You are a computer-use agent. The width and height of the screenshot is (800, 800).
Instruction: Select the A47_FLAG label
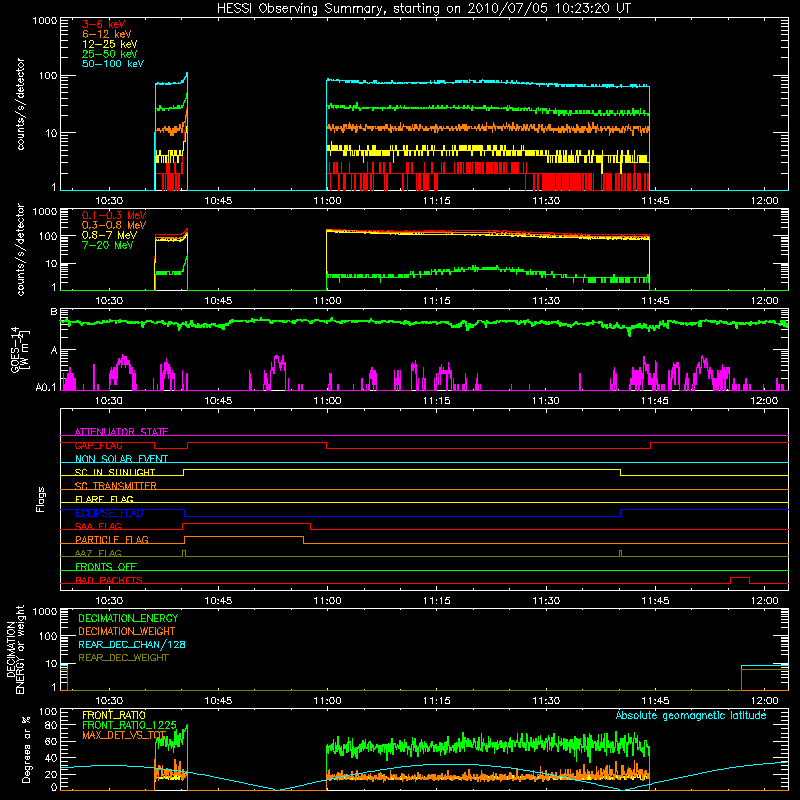98,553
